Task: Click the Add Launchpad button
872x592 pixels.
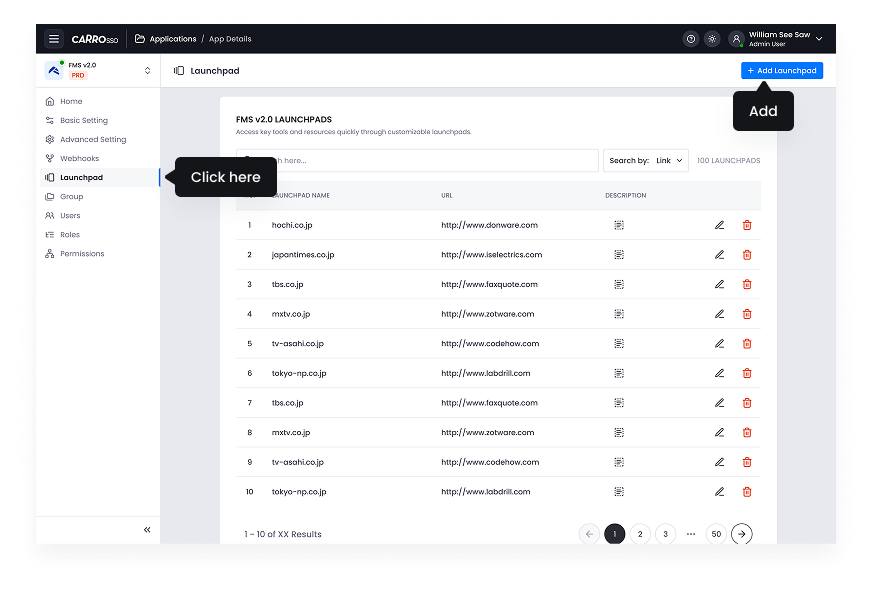Action: tap(782, 70)
